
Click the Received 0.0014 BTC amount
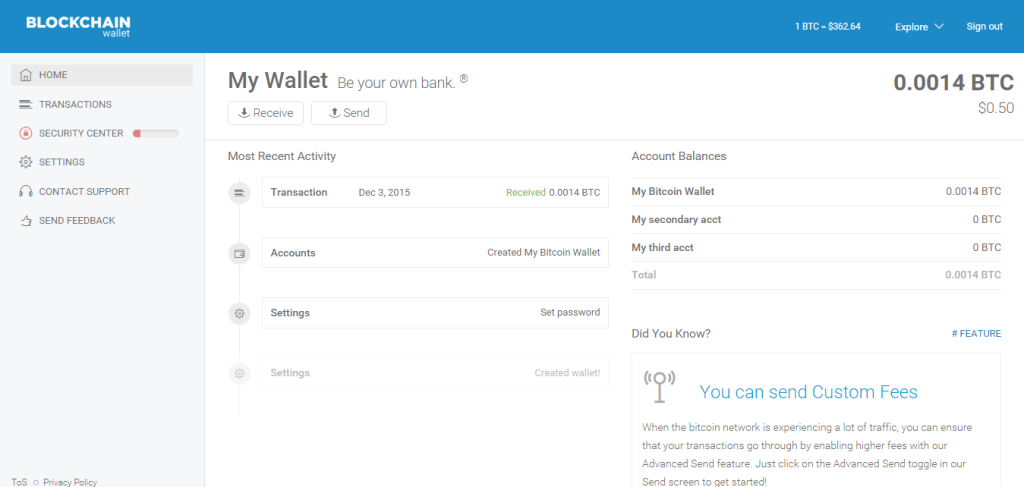tap(553, 193)
